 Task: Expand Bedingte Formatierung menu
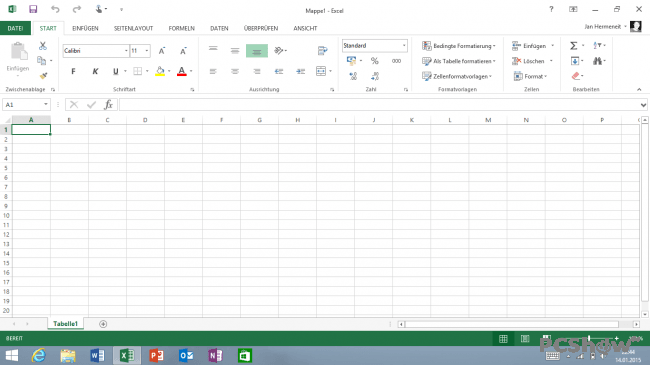tap(458, 46)
